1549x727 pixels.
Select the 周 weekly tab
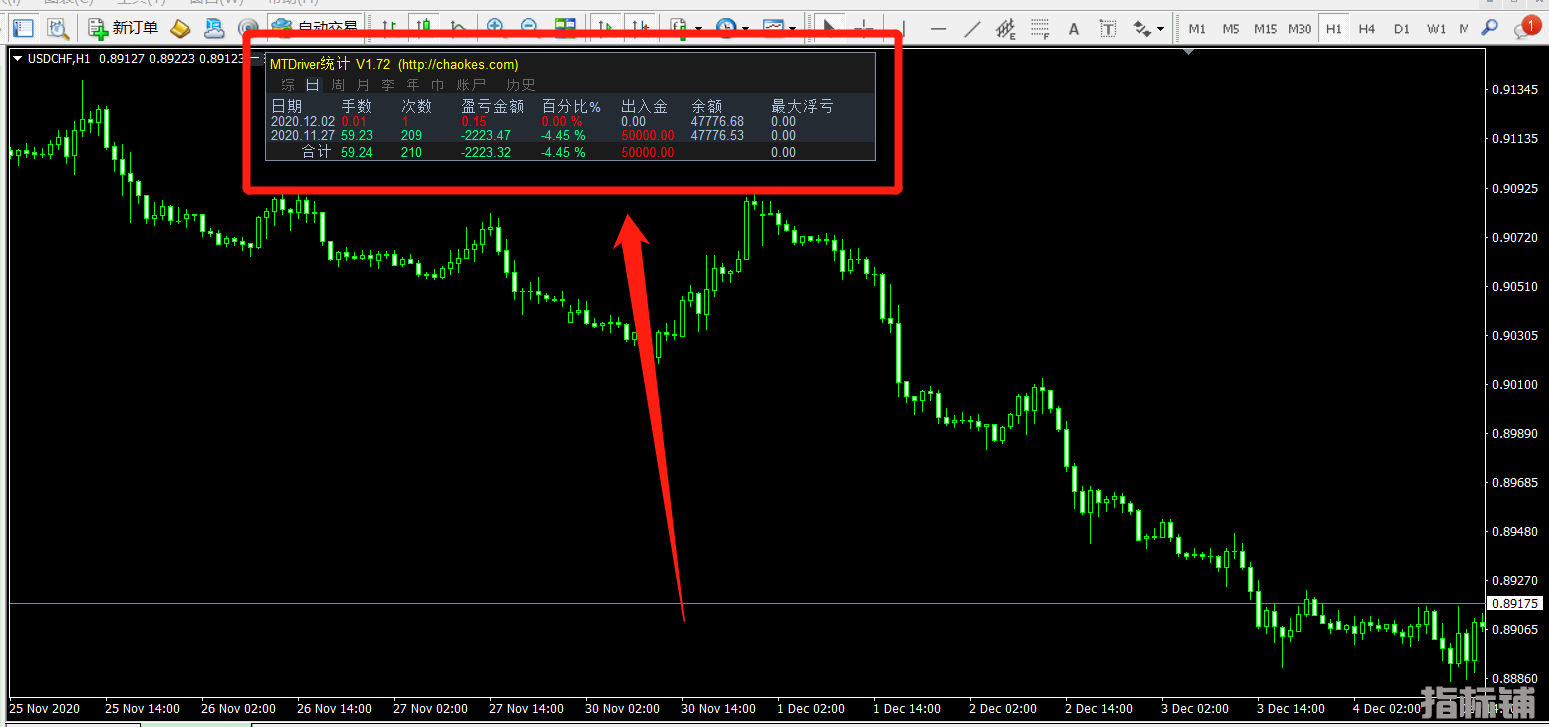tap(338, 85)
